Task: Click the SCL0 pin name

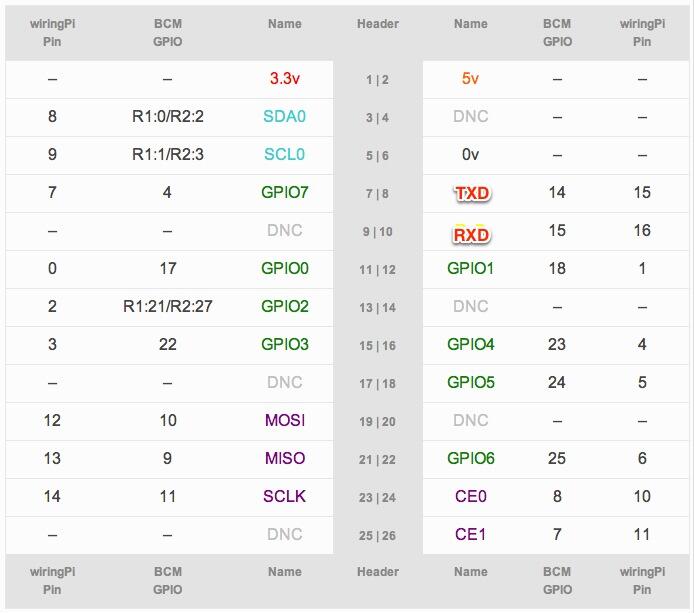Action: pos(284,154)
